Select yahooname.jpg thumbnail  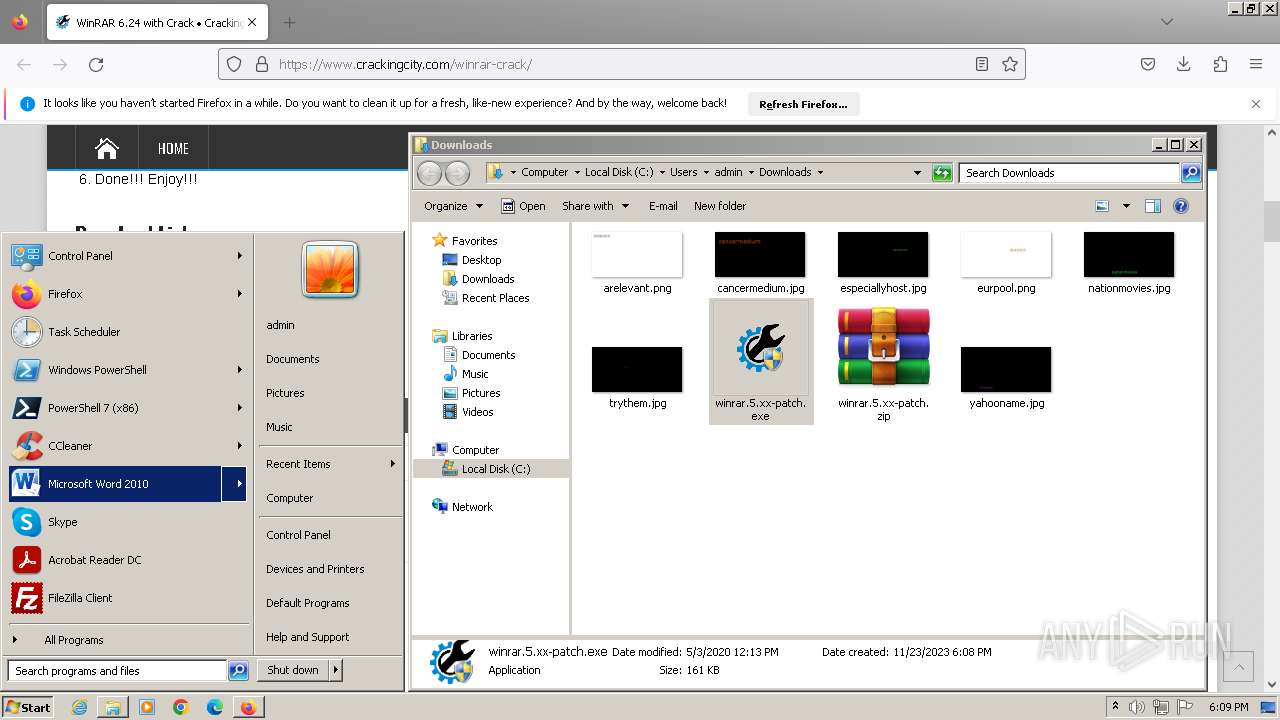pyautogui.click(x=1006, y=370)
